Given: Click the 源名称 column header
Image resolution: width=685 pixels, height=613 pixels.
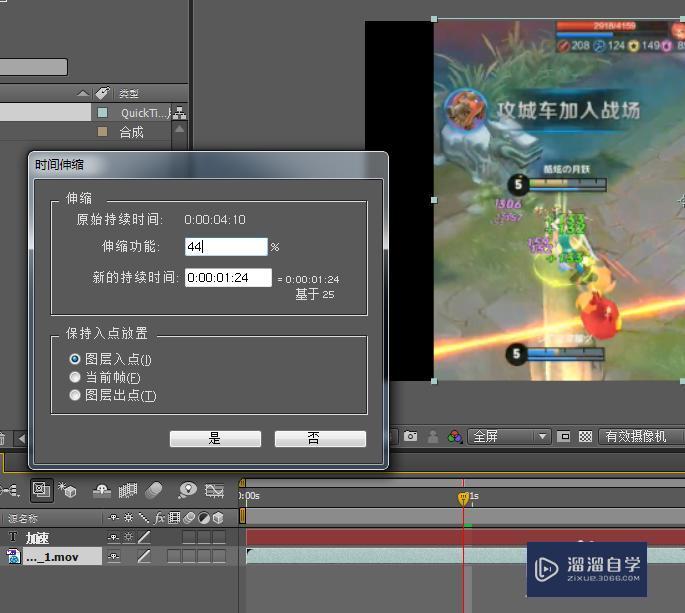Looking at the screenshot, I should pyautogui.click(x=23, y=519).
